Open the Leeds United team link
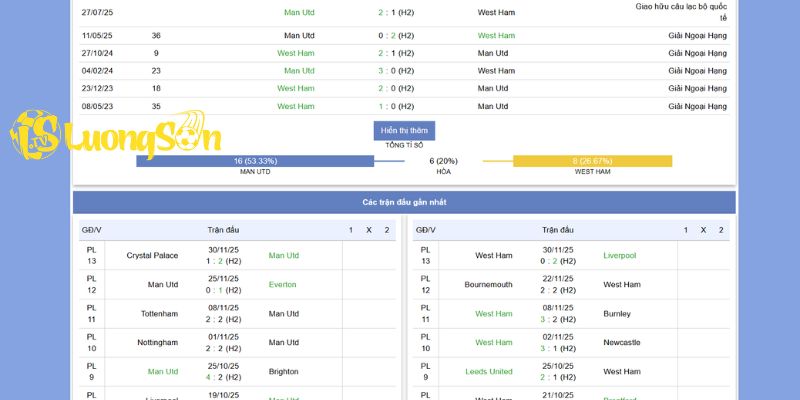 (488, 371)
